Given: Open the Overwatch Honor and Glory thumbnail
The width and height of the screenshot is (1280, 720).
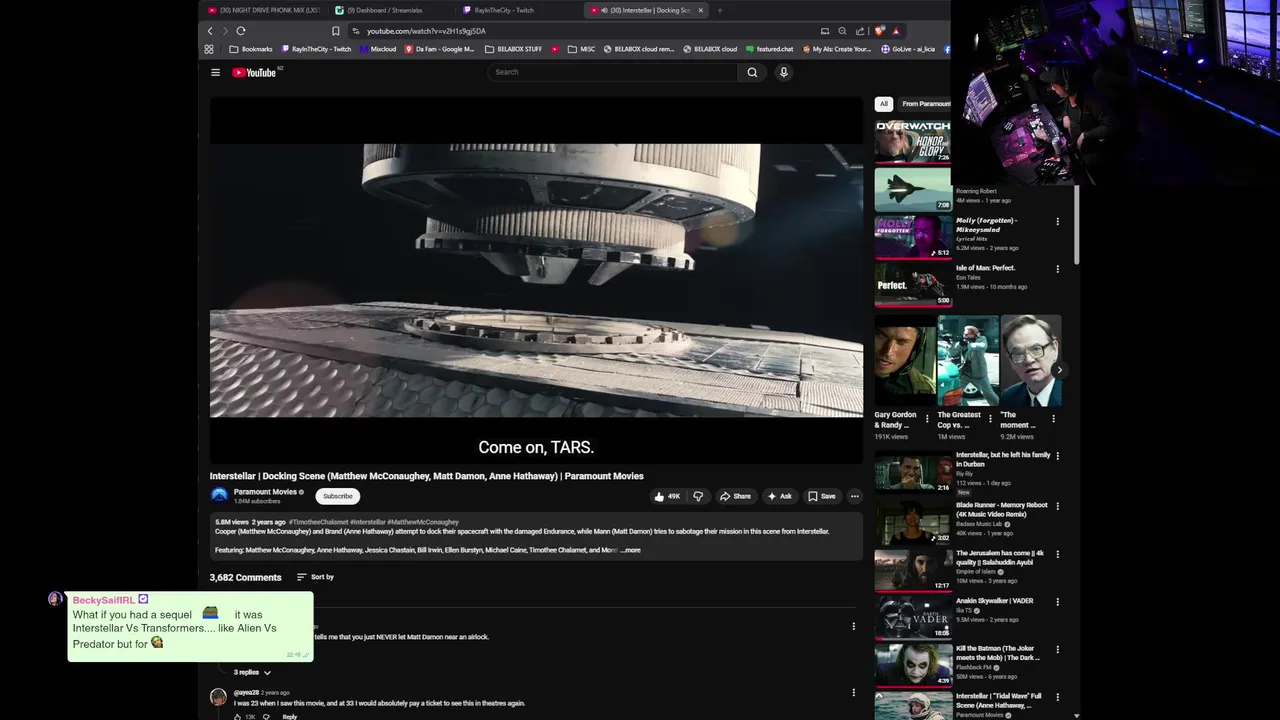Looking at the screenshot, I should (x=913, y=141).
